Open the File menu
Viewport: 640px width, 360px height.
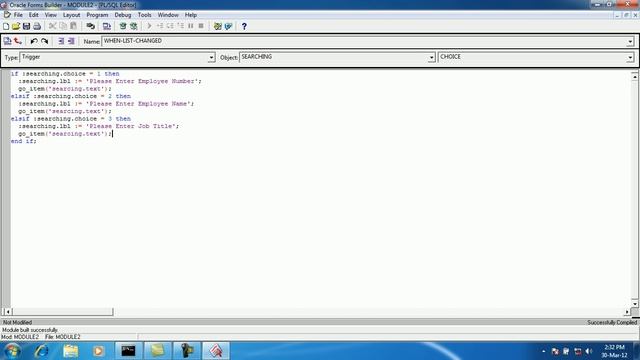(18, 15)
